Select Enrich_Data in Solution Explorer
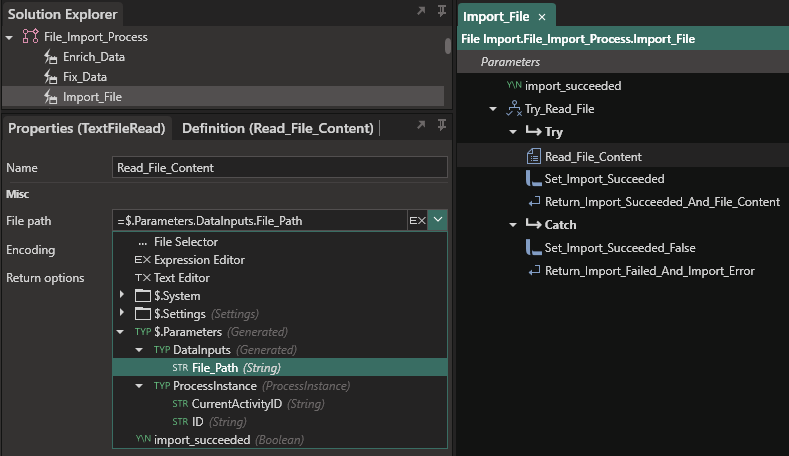Screen dimensions: 789x456 pos(94,57)
